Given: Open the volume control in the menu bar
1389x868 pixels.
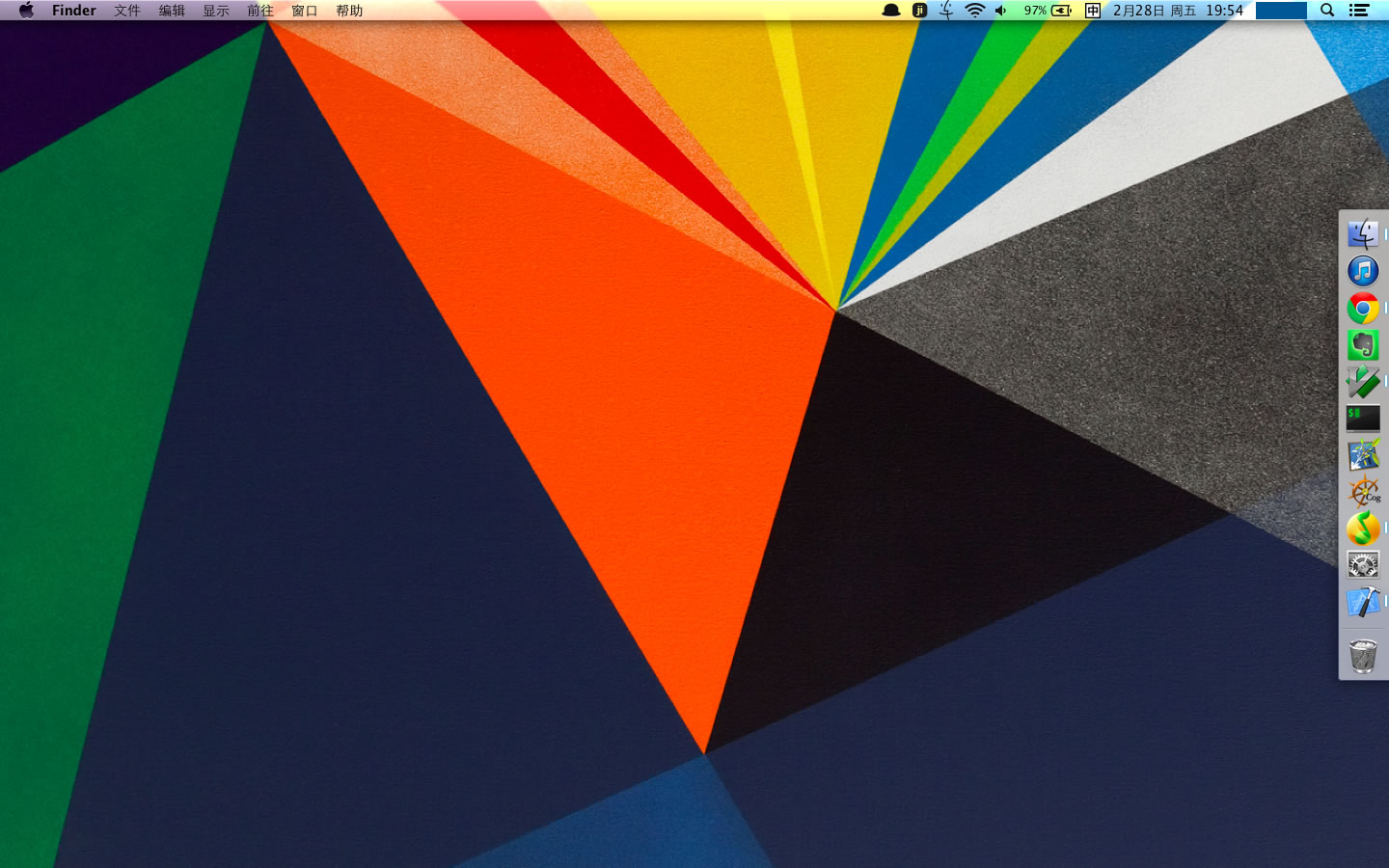Looking at the screenshot, I should tap(1001, 11).
